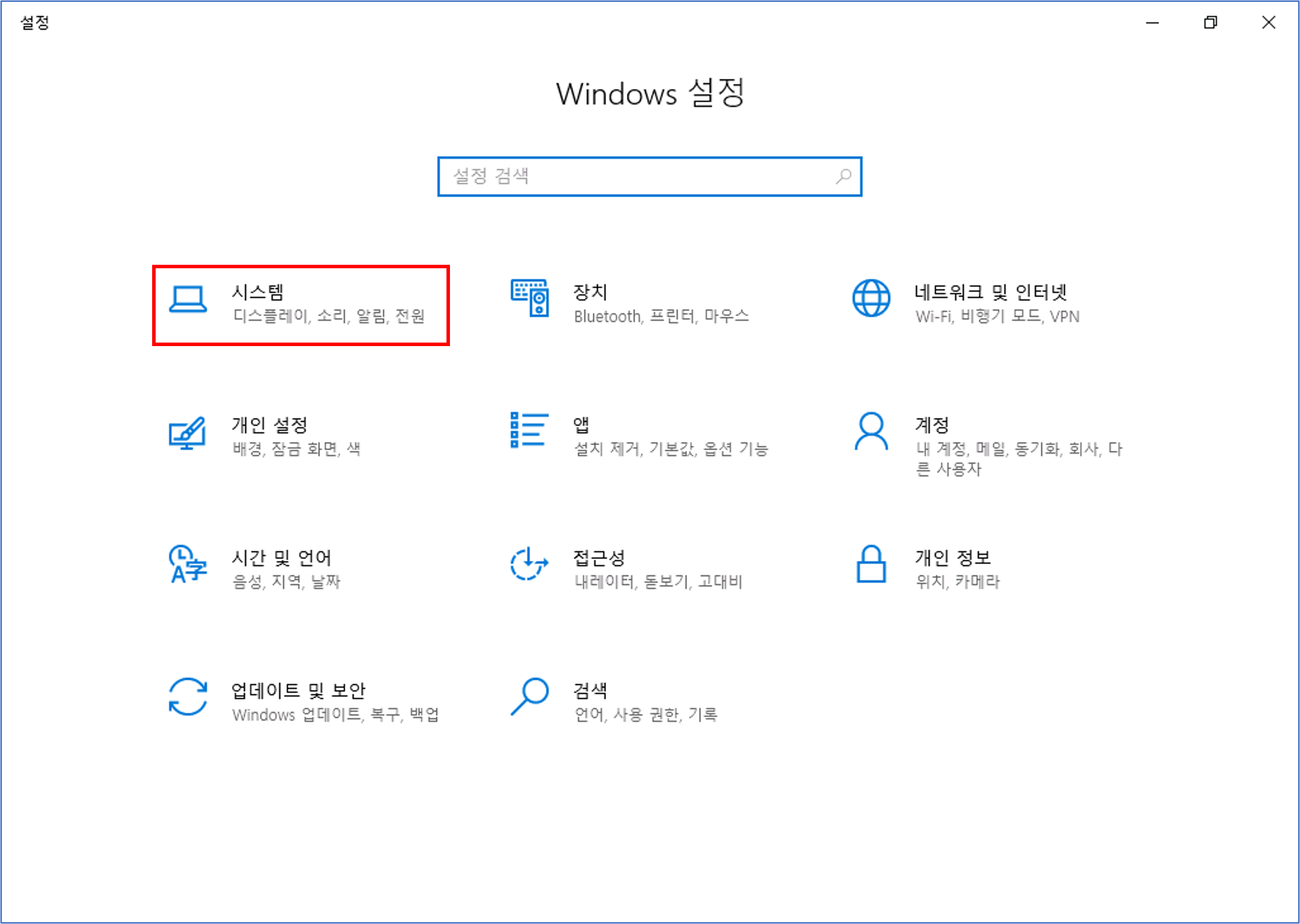Click the Apps (앱) list icon
The image size is (1300, 924).
point(529,430)
